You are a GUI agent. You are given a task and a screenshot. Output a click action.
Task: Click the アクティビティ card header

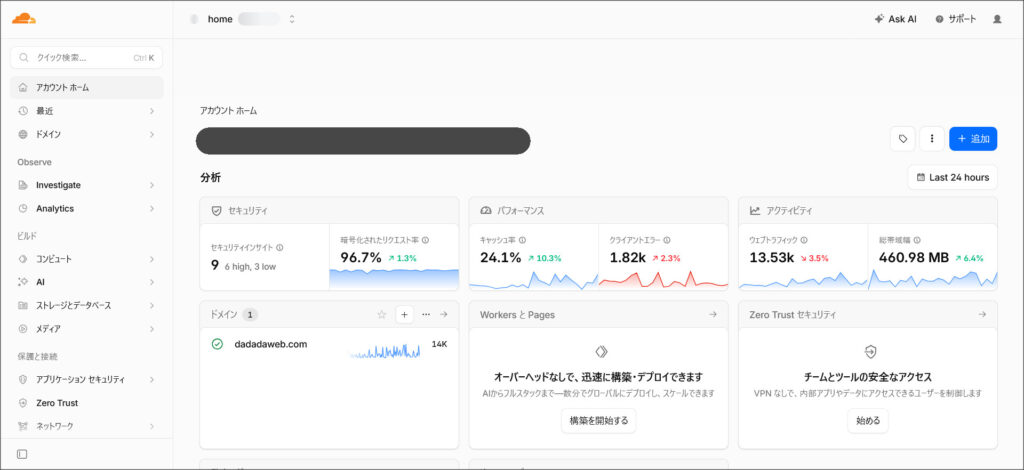868,211
